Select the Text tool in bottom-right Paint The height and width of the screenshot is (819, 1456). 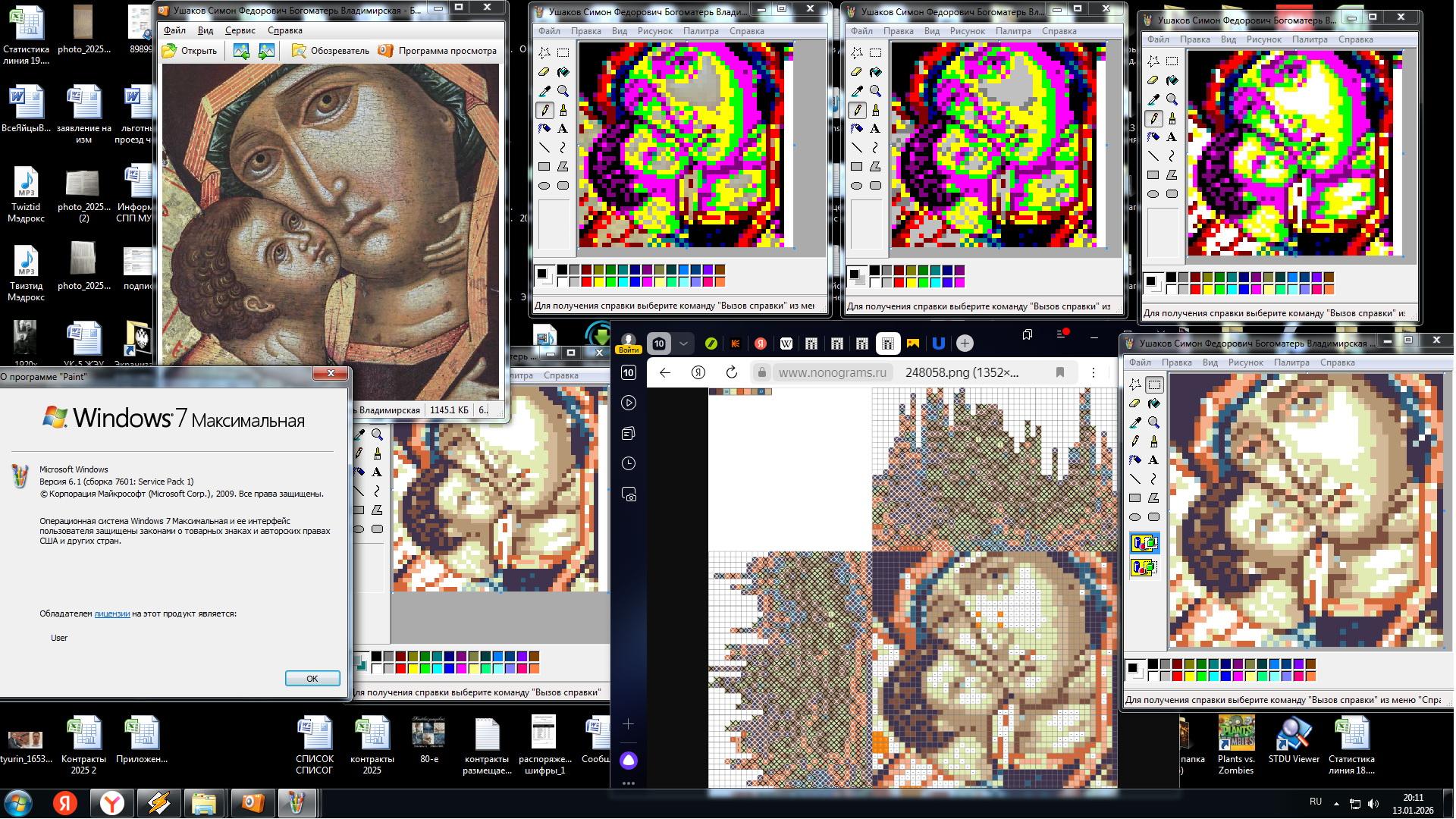(x=1153, y=460)
